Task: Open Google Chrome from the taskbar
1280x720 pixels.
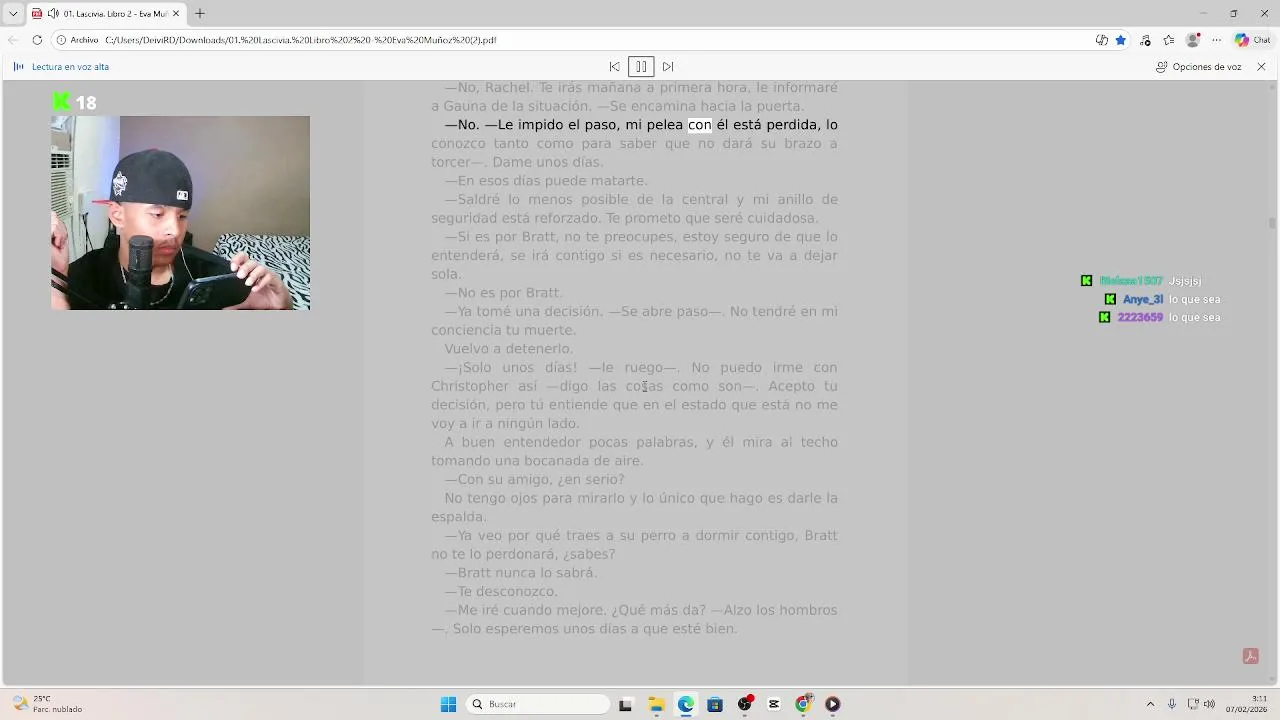Action: click(x=803, y=704)
